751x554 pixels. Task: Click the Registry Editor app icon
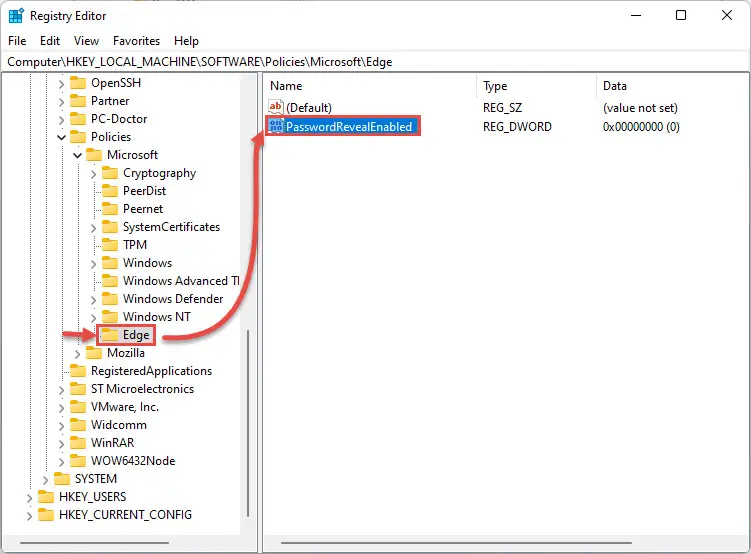pyautogui.click(x=16, y=16)
